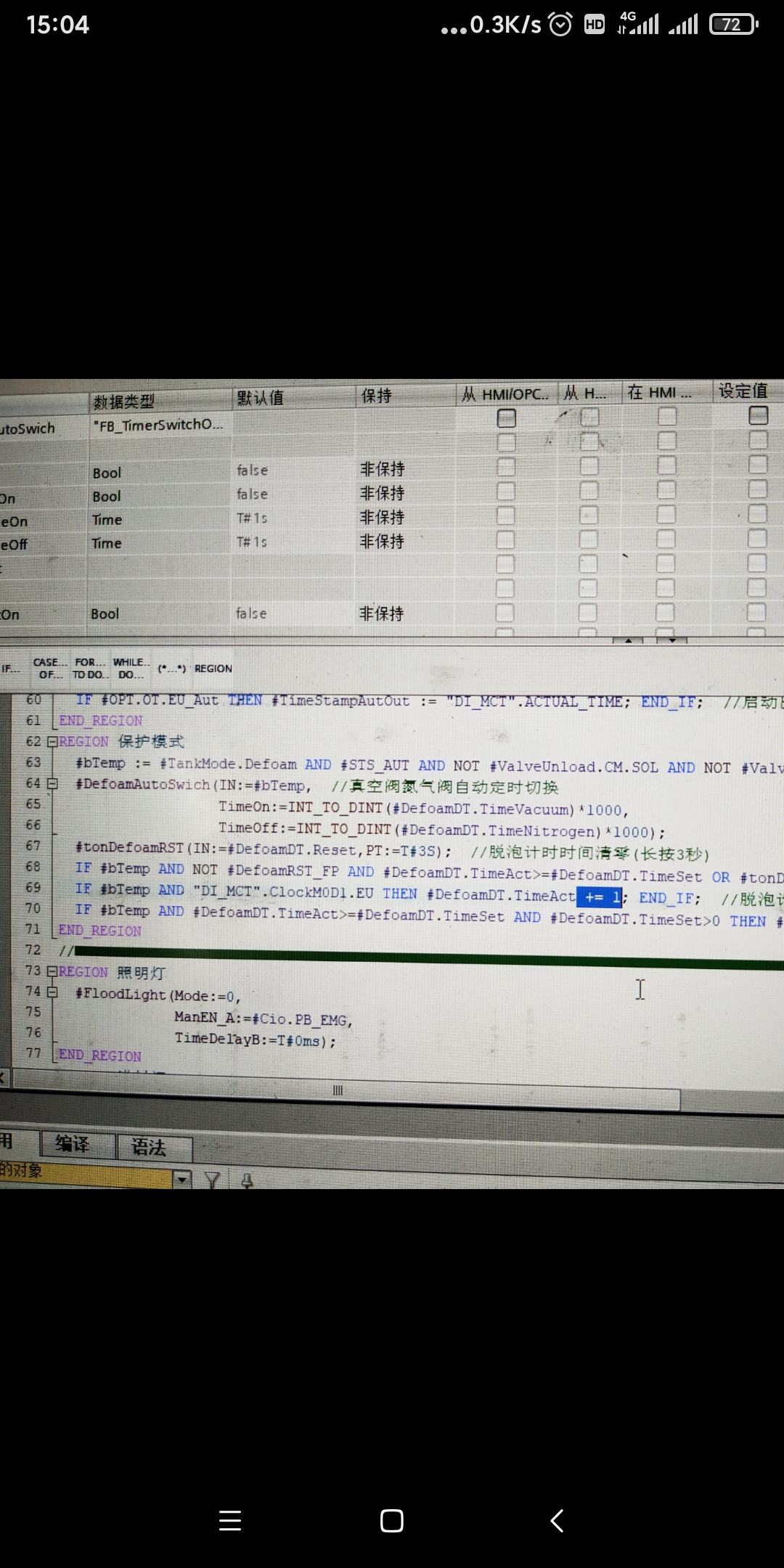Insert FOR TO DO loop snippet

pos(90,669)
